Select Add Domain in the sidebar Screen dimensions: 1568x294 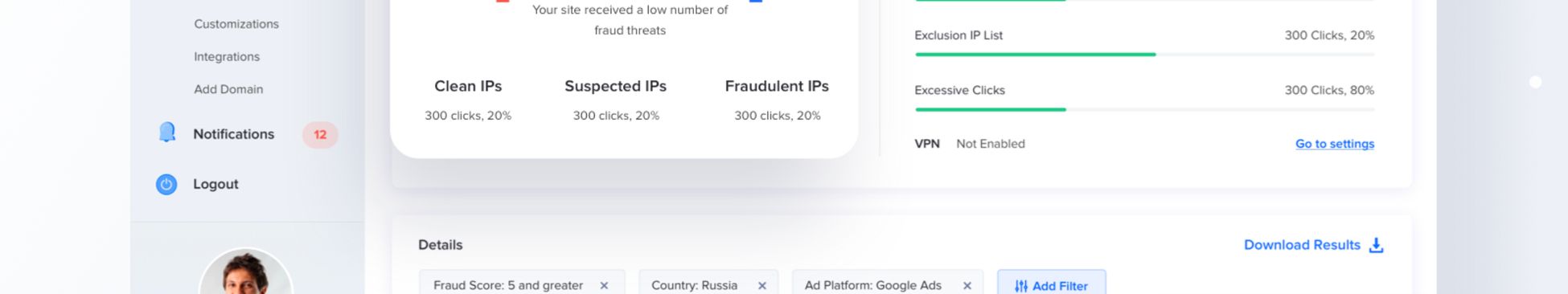point(228,89)
